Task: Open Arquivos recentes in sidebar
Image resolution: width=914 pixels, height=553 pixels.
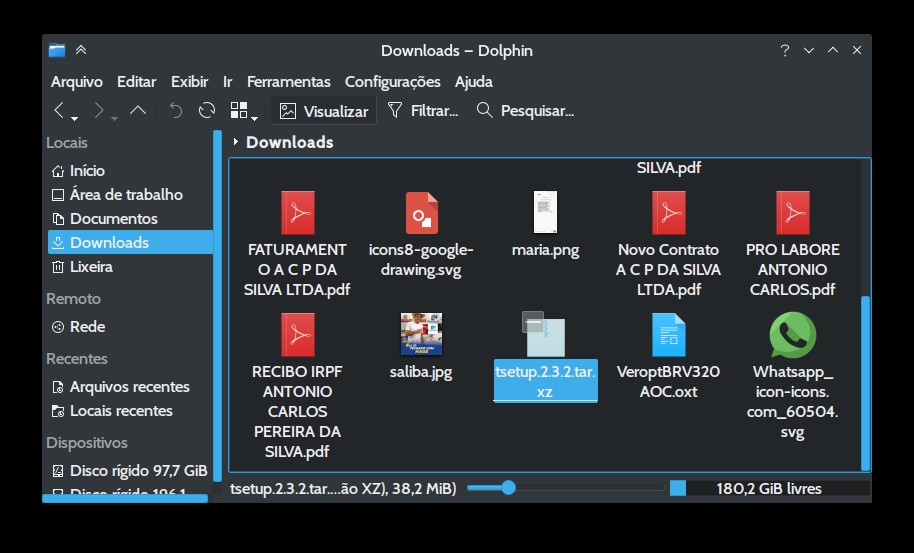Action: [129, 386]
